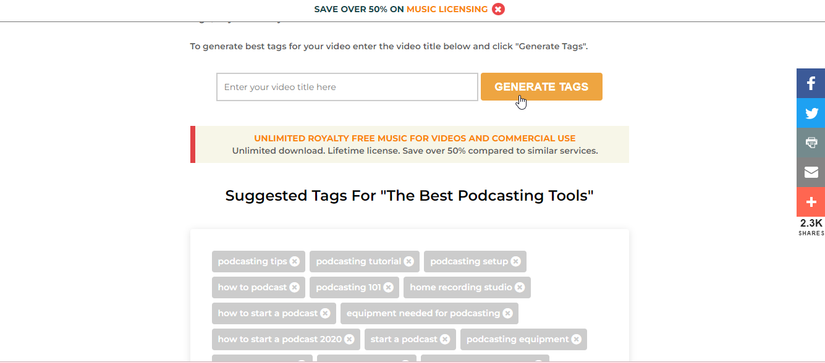This screenshot has width=825, height=363.
Task: Remove the "podcasting tutorial" tag
Action: (x=409, y=261)
